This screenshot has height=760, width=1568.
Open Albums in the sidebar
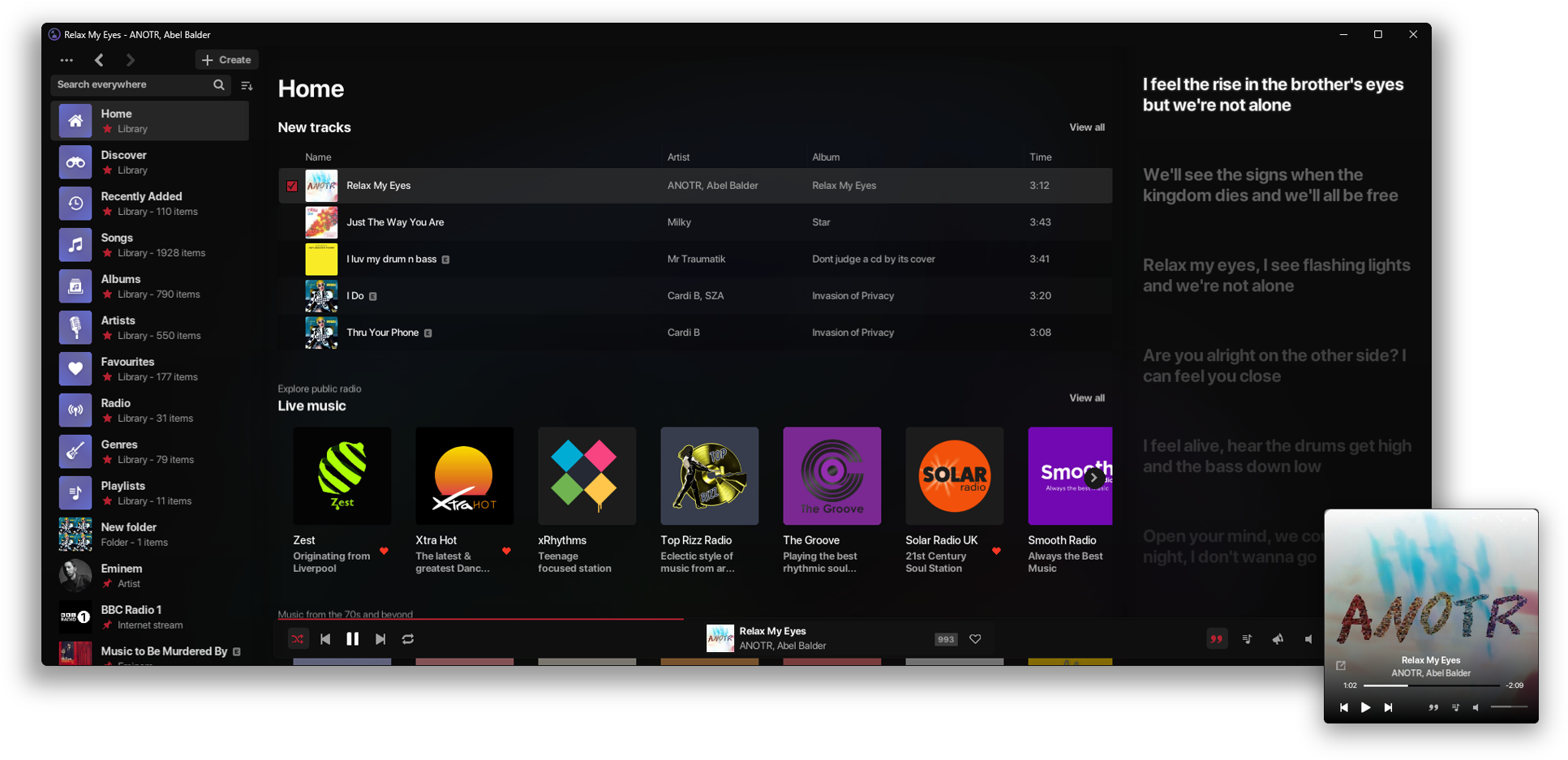pyautogui.click(x=150, y=286)
